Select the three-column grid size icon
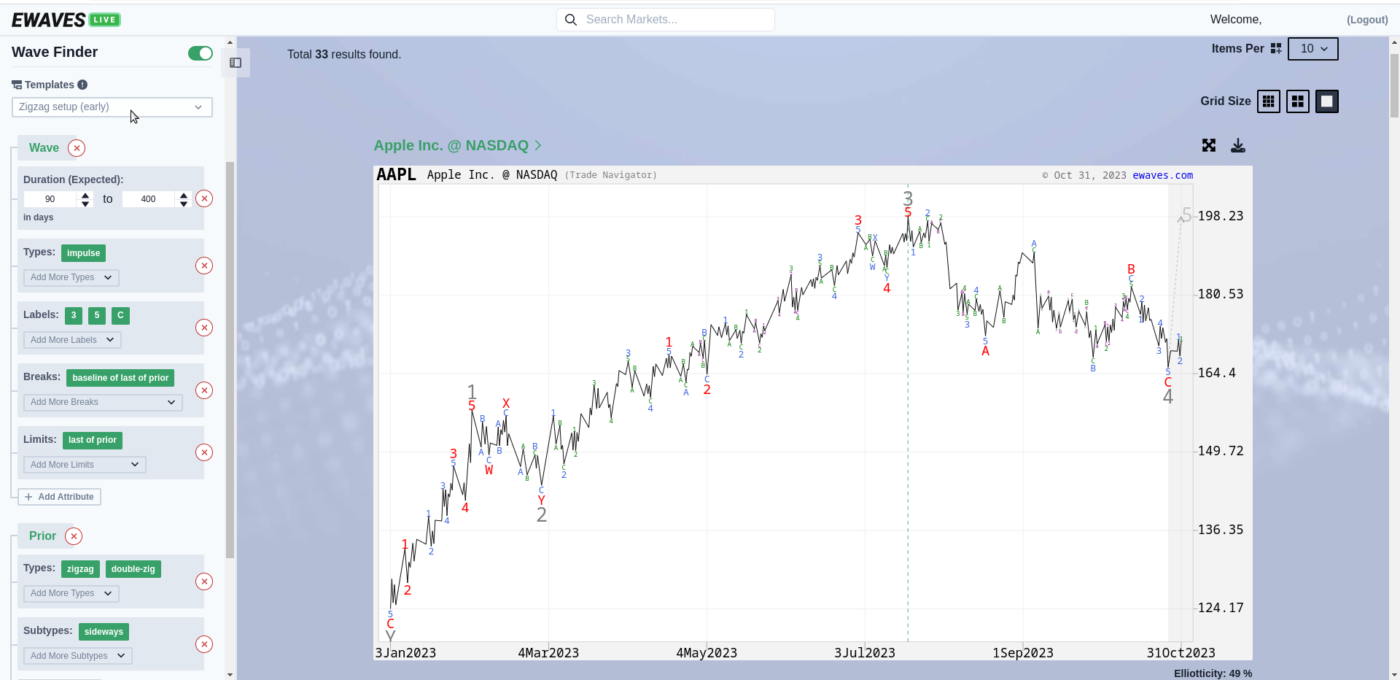1400x680 pixels. point(1268,101)
